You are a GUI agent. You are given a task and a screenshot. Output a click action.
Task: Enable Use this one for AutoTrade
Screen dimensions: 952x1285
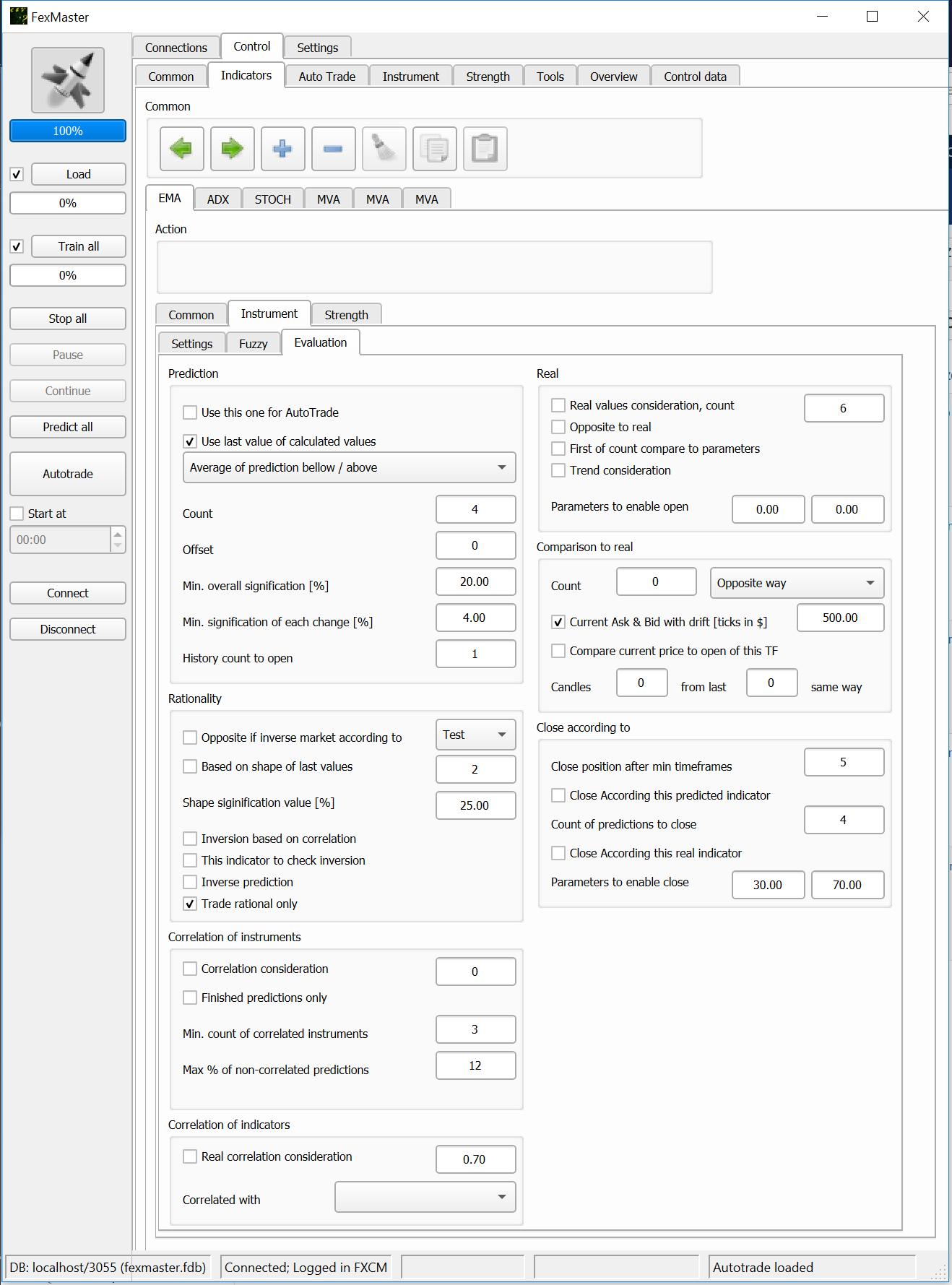pyautogui.click(x=190, y=412)
